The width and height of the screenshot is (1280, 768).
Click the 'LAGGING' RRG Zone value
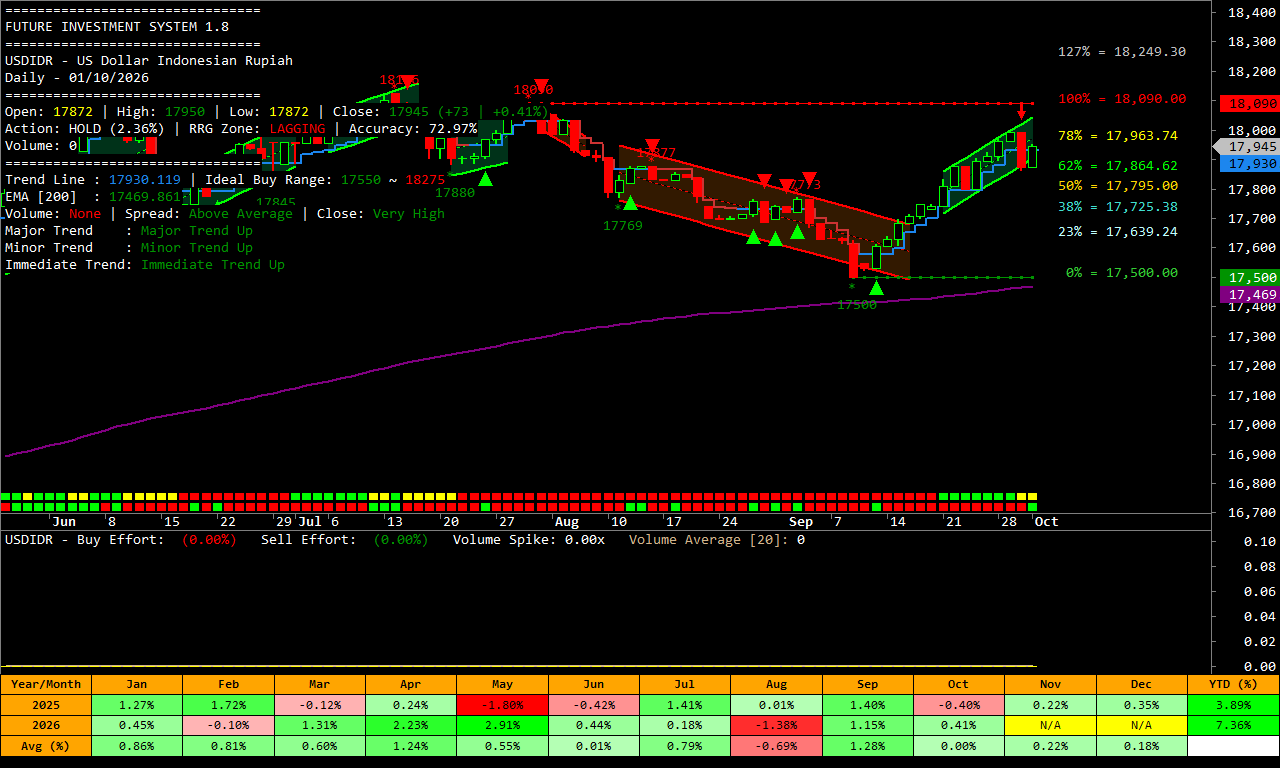[x=297, y=129]
